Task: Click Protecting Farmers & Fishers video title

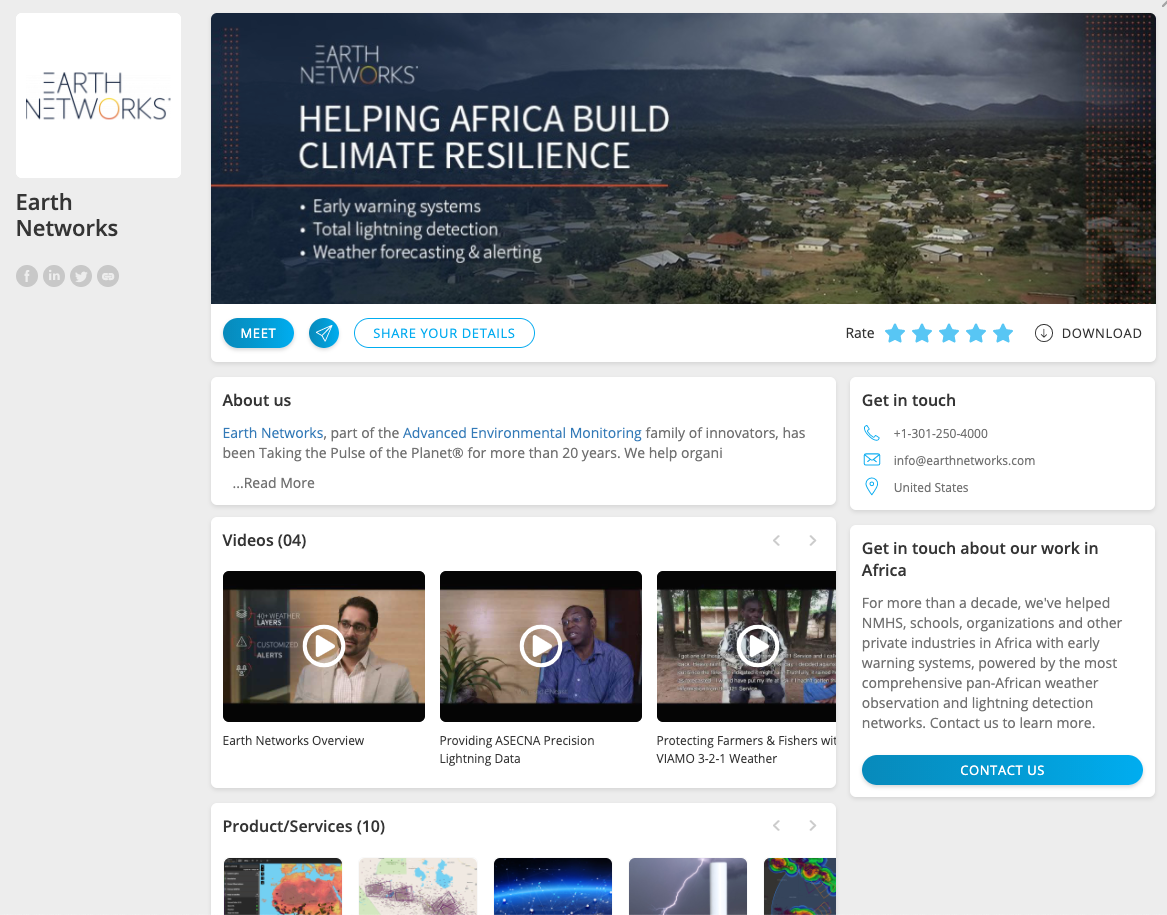Action: tap(746, 750)
